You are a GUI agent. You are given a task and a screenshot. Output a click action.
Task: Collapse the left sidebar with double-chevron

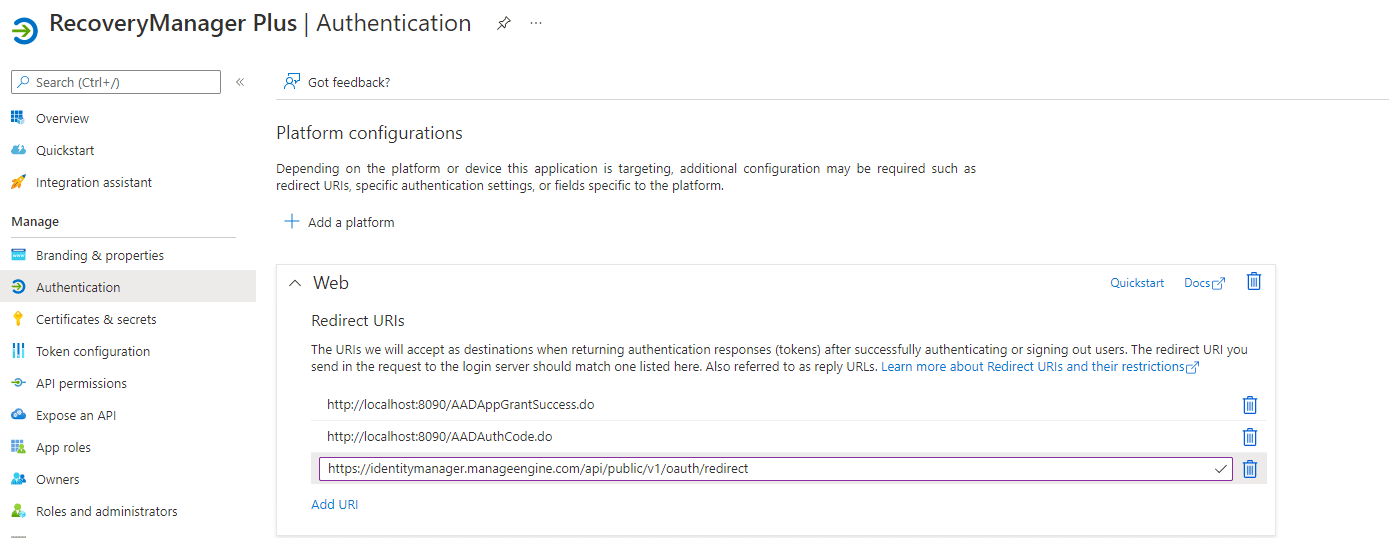tap(240, 82)
